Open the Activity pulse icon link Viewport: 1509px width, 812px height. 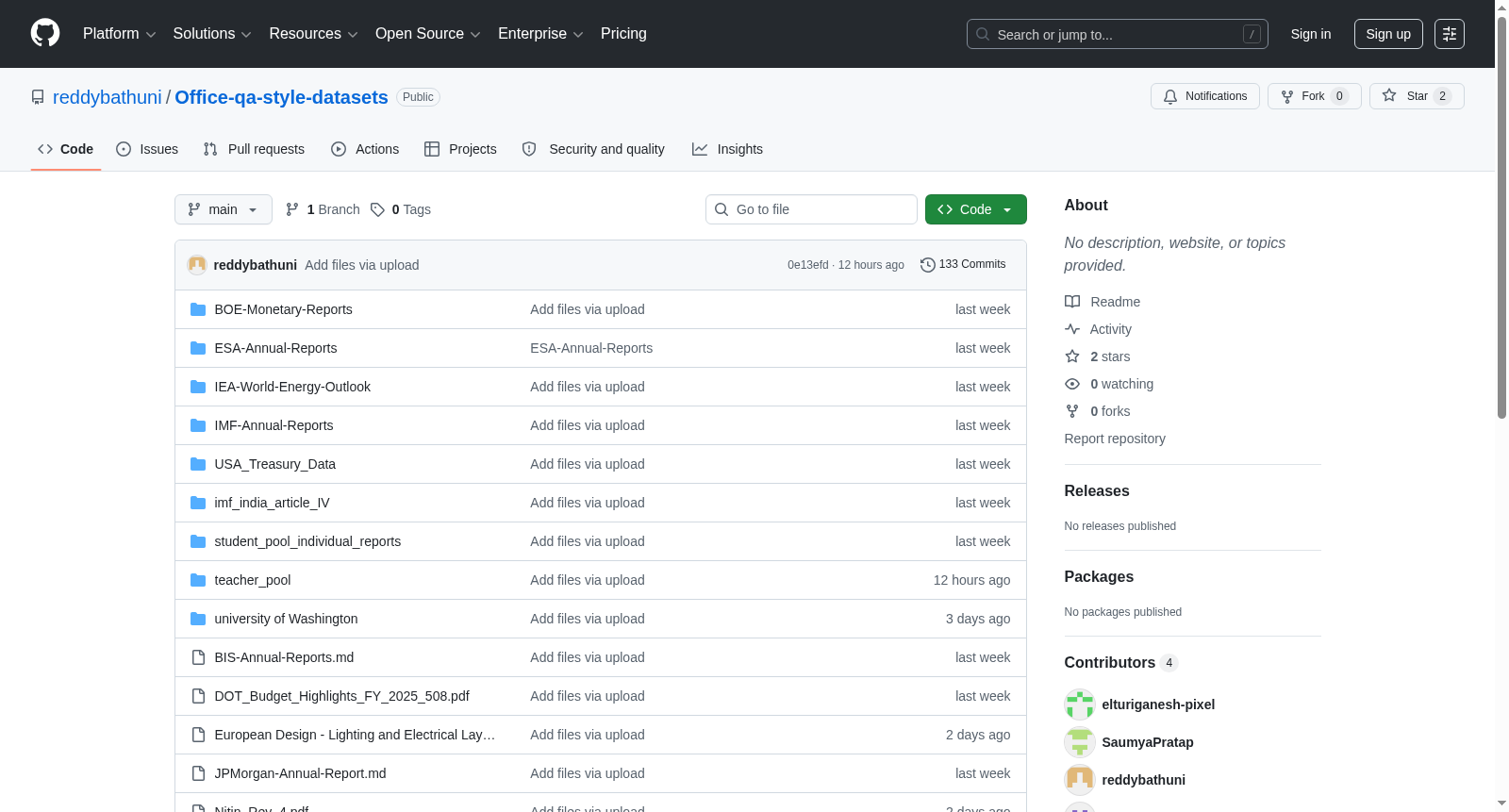click(1072, 329)
